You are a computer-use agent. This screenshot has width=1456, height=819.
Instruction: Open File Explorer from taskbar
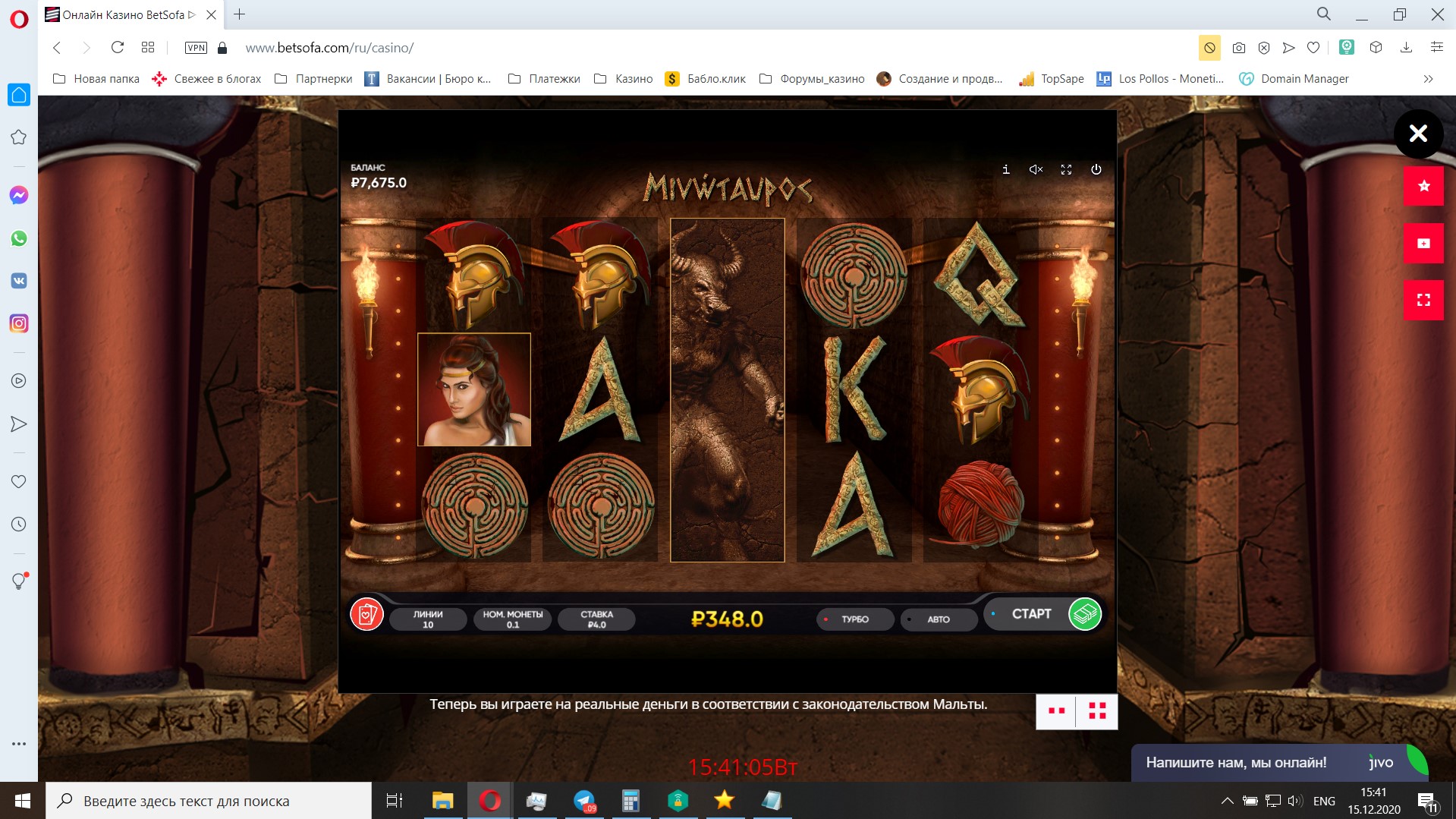[442, 801]
